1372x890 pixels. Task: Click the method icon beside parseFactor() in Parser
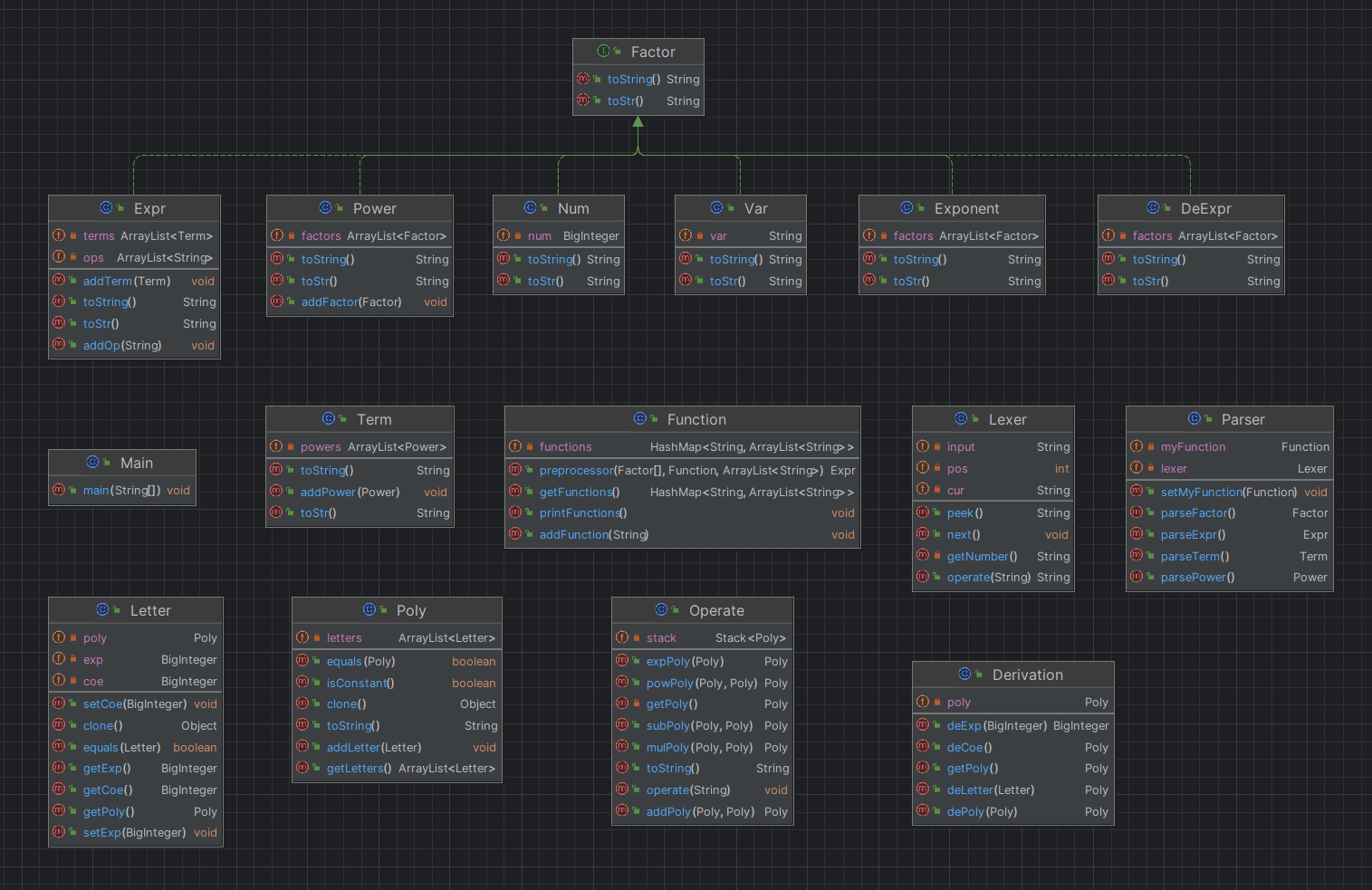pyautogui.click(x=1137, y=512)
